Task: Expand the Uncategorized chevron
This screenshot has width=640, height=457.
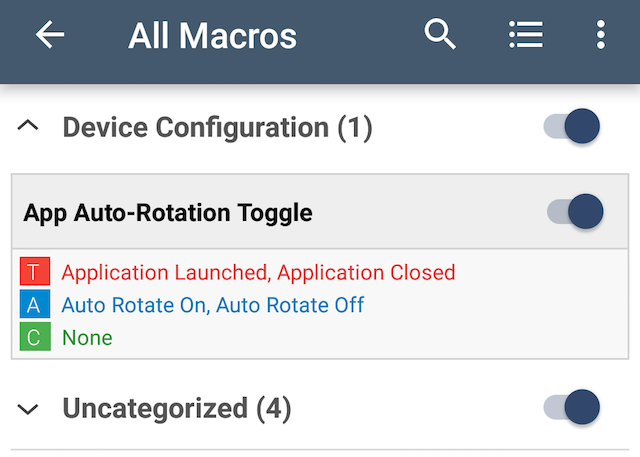Action: point(29,409)
